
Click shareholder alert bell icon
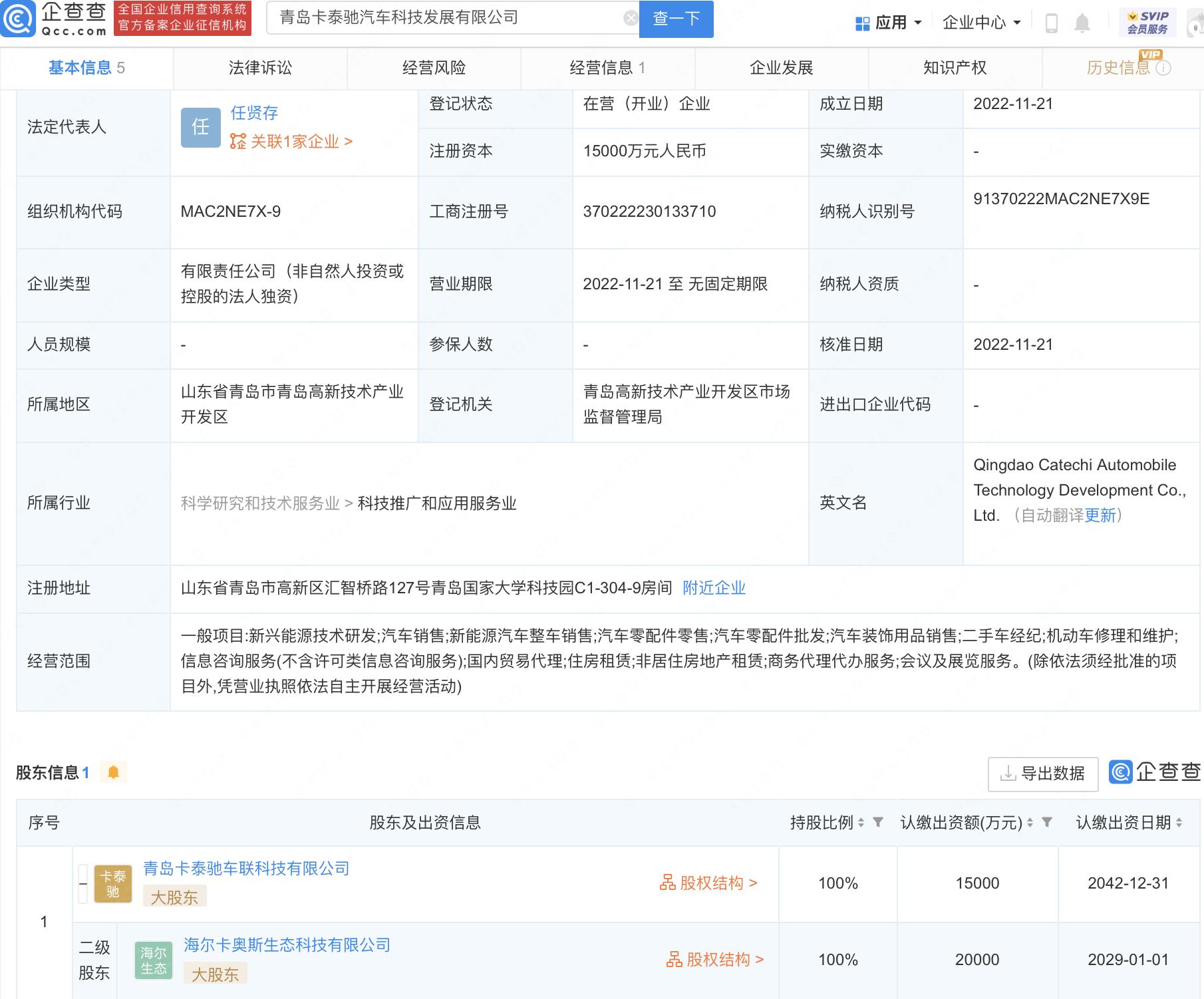point(113,772)
